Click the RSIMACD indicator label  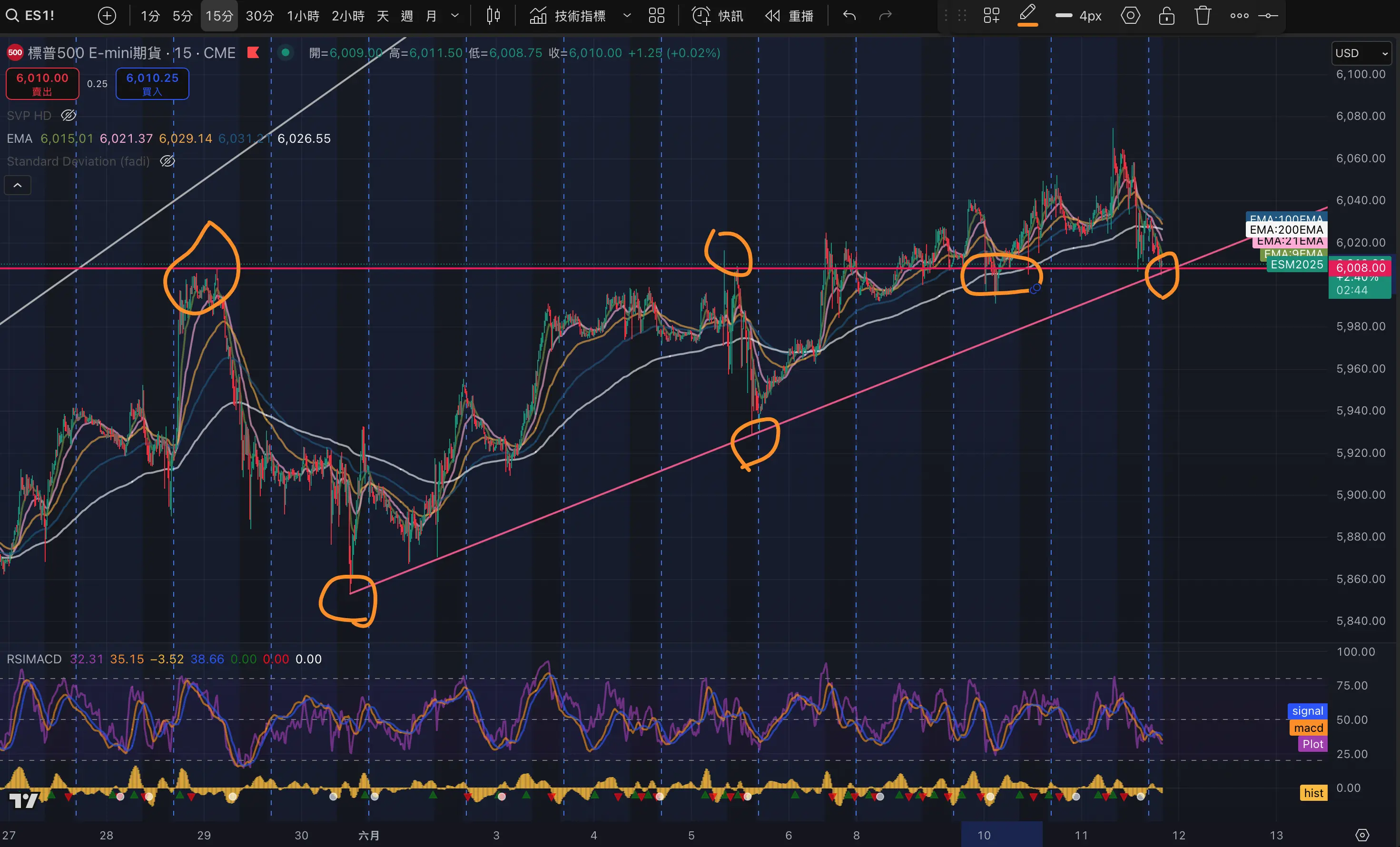pos(34,659)
